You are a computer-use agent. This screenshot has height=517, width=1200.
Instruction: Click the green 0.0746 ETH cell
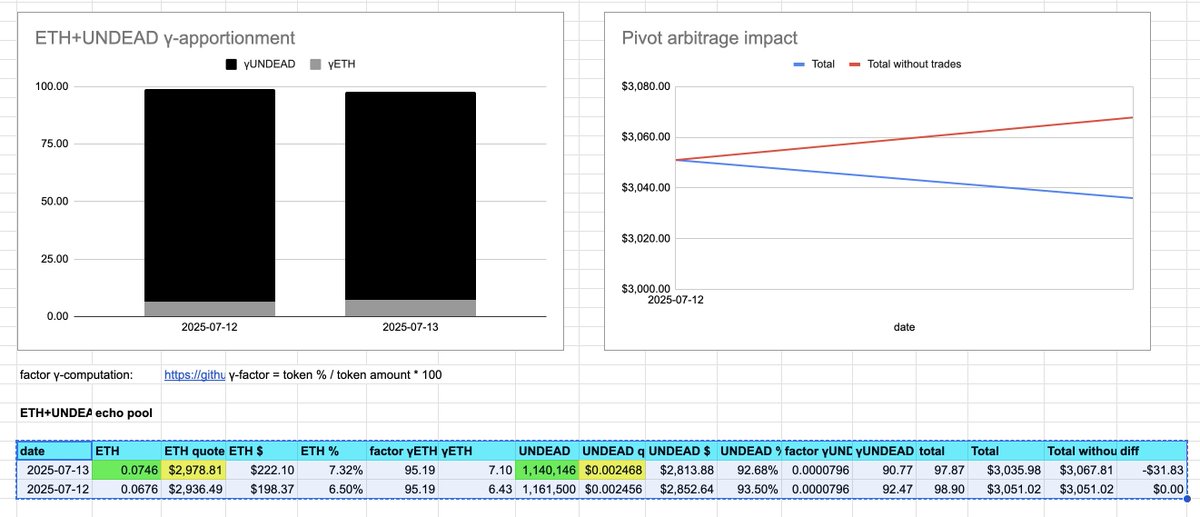tap(127, 471)
